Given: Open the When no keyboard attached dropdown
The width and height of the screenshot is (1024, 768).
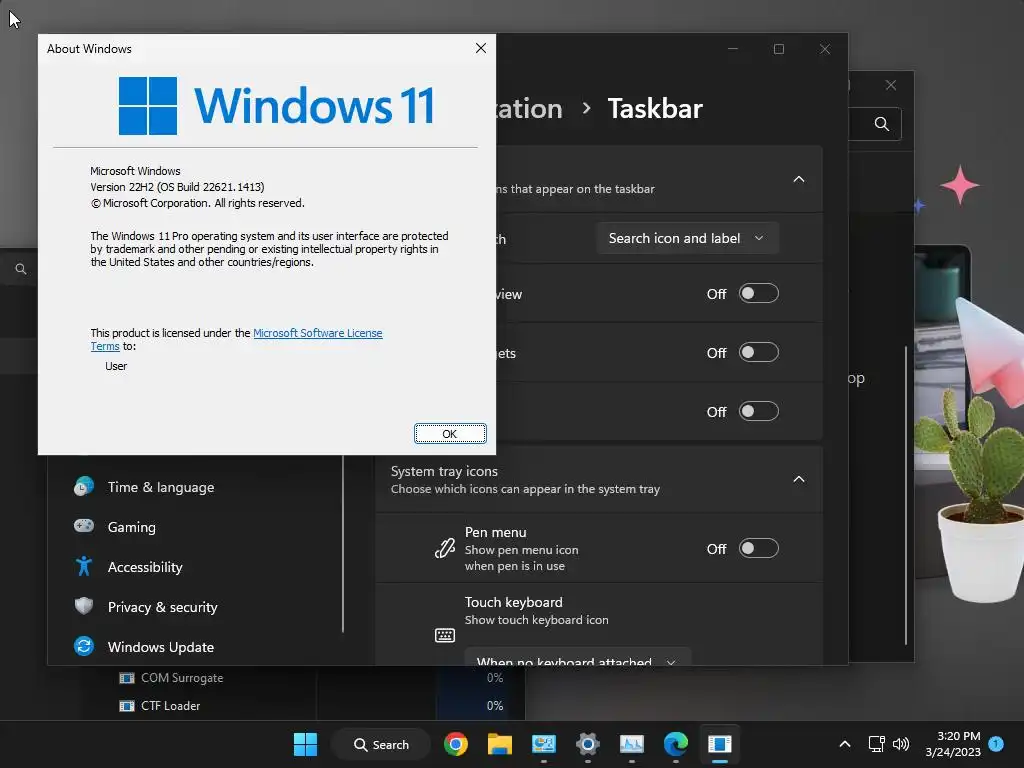Looking at the screenshot, I should click(x=577, y=658).
